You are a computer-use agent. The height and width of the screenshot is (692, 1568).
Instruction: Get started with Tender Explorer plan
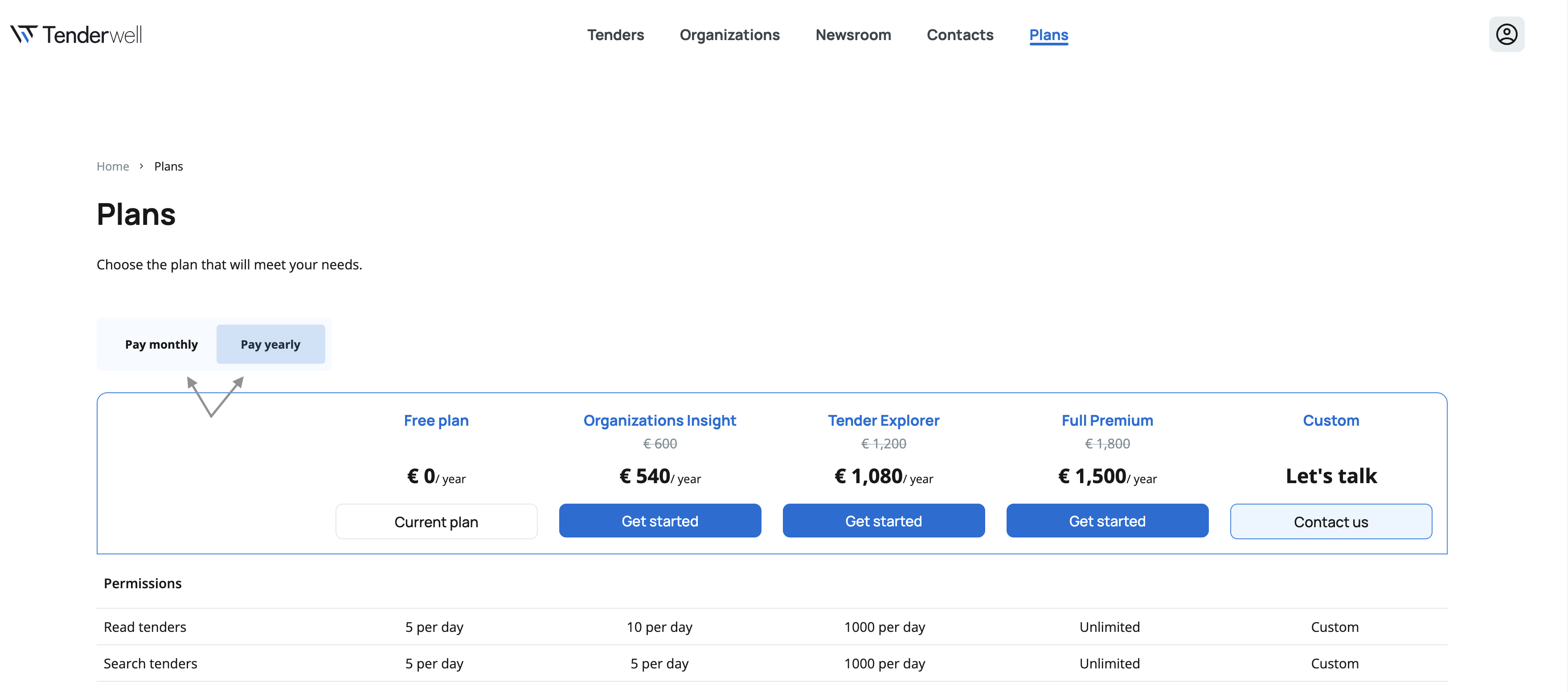pyautogui.click(x=883, y=521)
